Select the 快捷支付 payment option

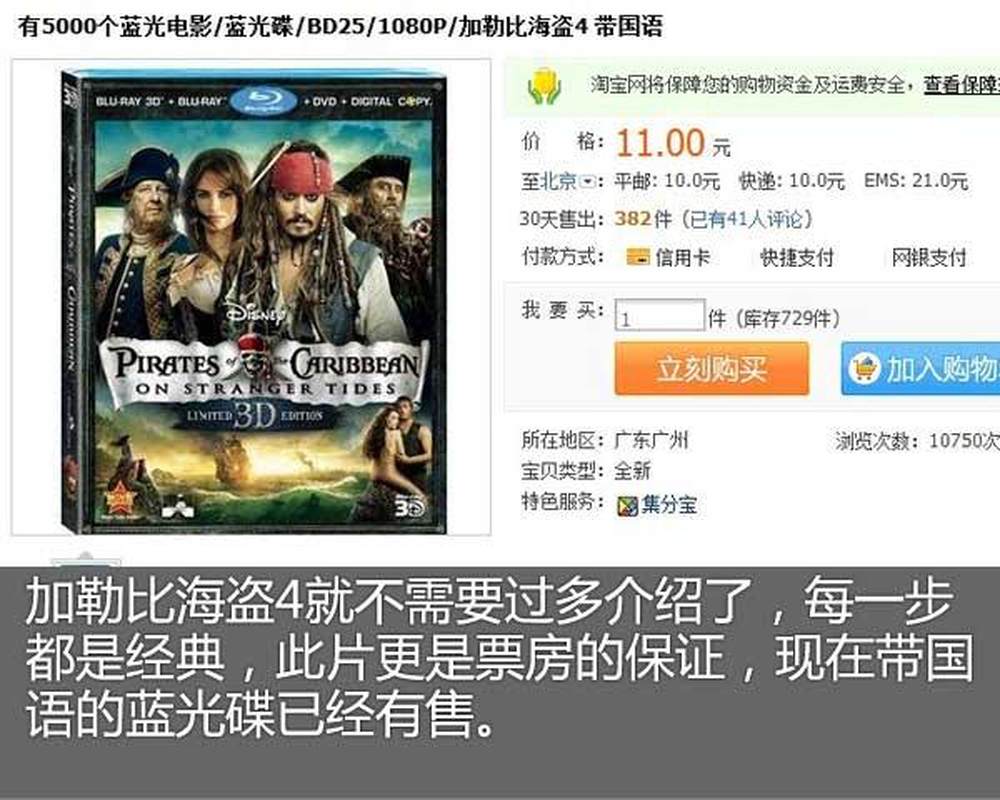pyautogui.click(x=797, y=257)
